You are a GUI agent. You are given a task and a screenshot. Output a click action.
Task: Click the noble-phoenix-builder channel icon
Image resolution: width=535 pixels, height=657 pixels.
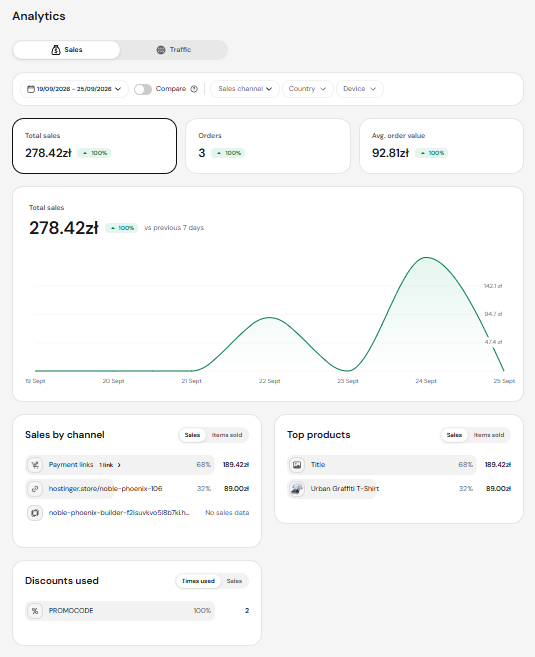tap(35, 512)
